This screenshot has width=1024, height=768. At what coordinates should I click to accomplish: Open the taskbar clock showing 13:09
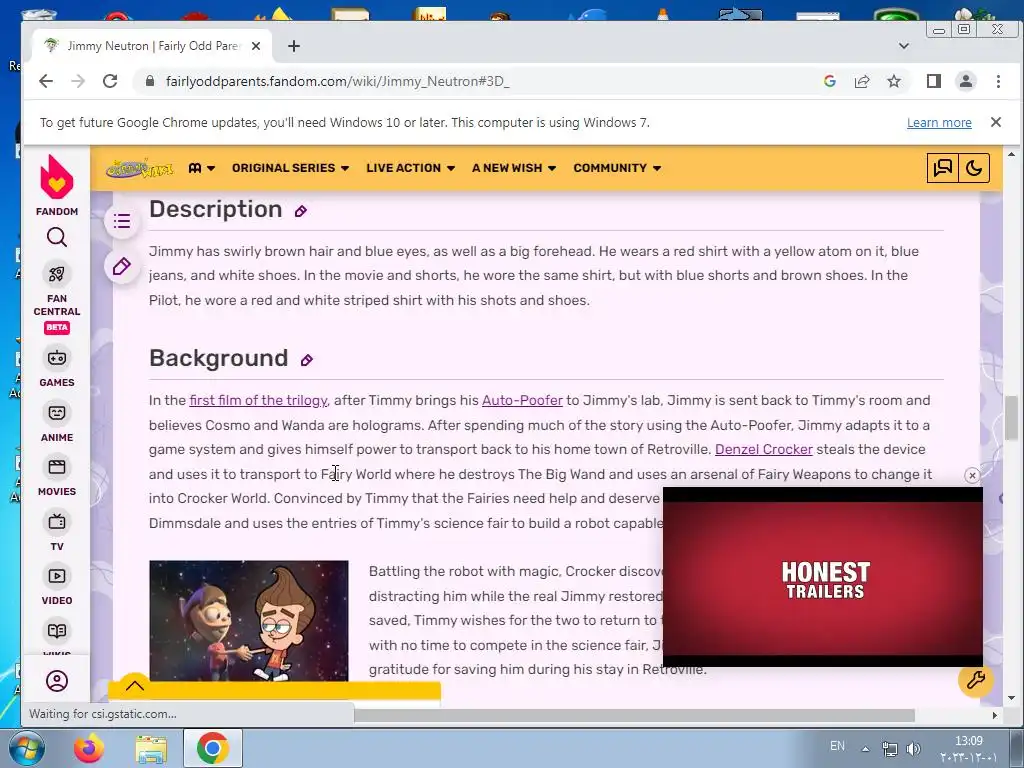968,748
